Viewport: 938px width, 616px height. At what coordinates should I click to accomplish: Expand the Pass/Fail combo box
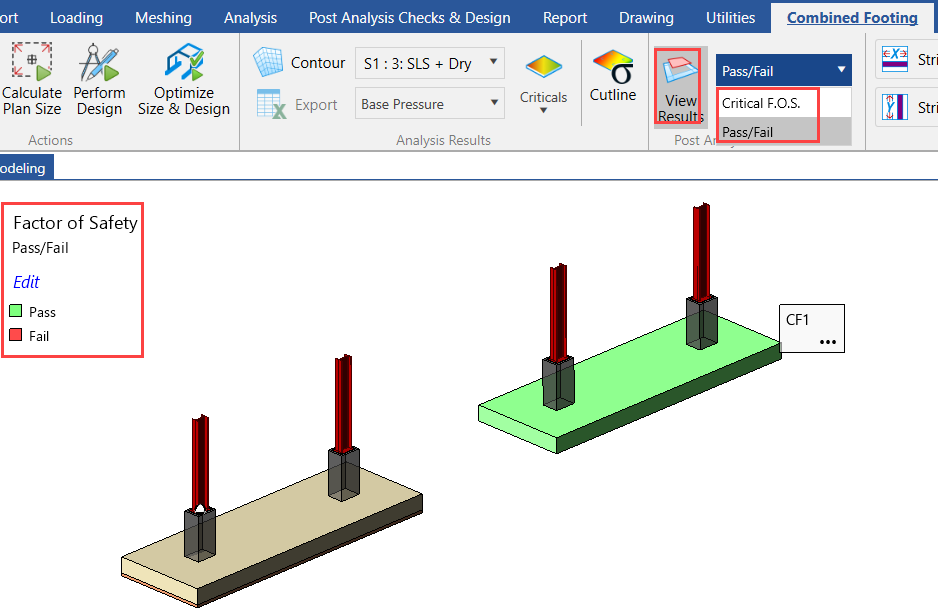coord(783,71)
